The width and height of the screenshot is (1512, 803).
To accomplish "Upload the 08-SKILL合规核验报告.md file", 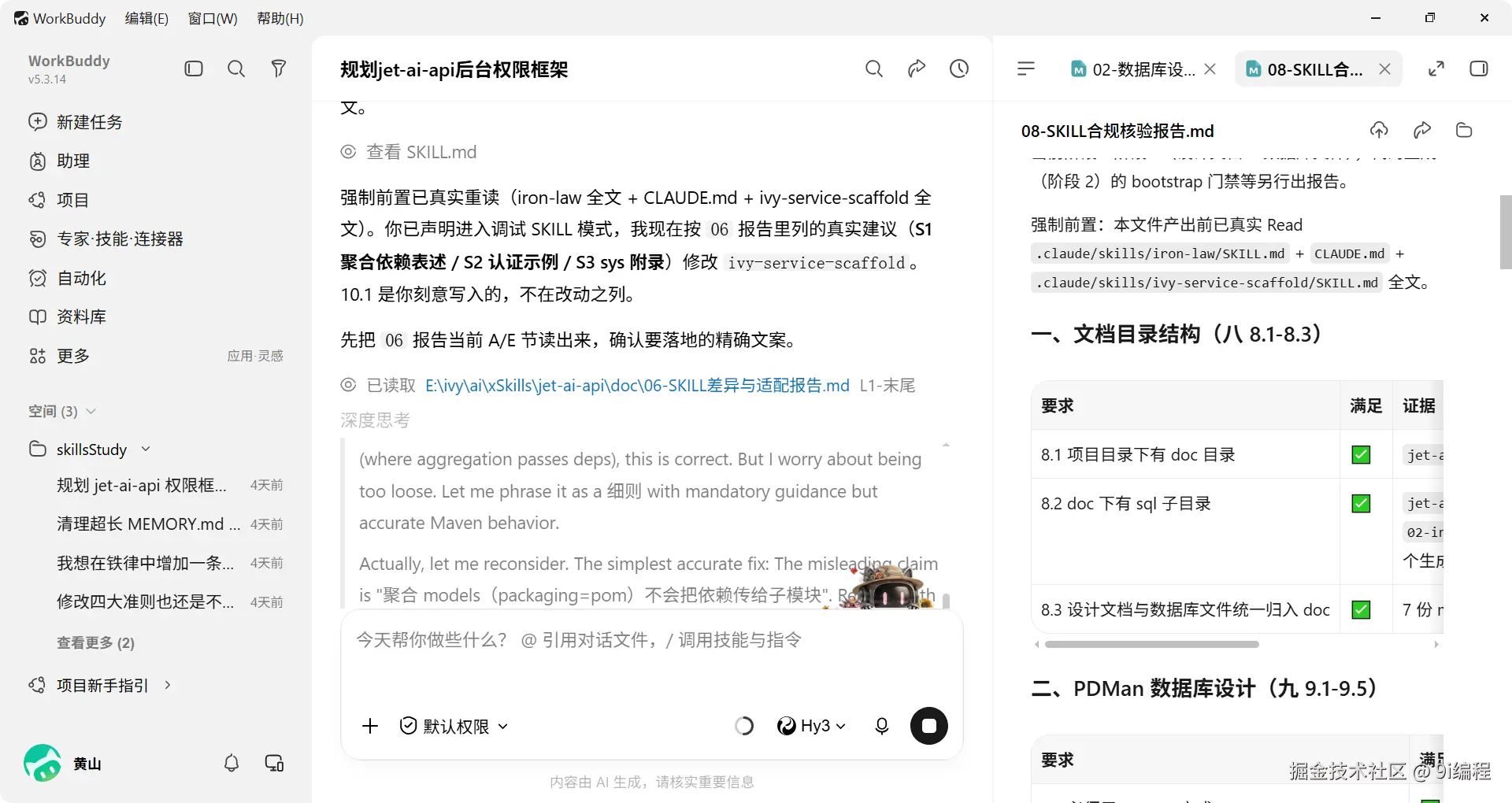I will [x=1379, y=130].
